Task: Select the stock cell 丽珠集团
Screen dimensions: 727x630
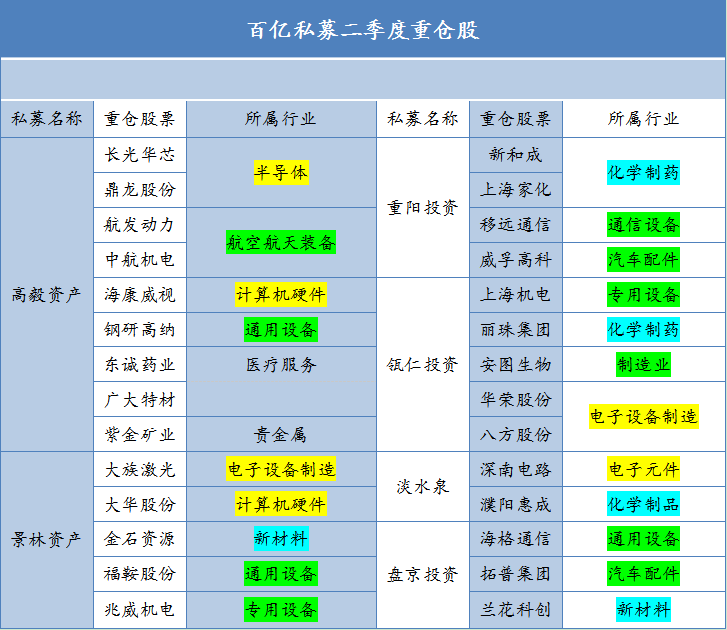Action: point(516,330)
